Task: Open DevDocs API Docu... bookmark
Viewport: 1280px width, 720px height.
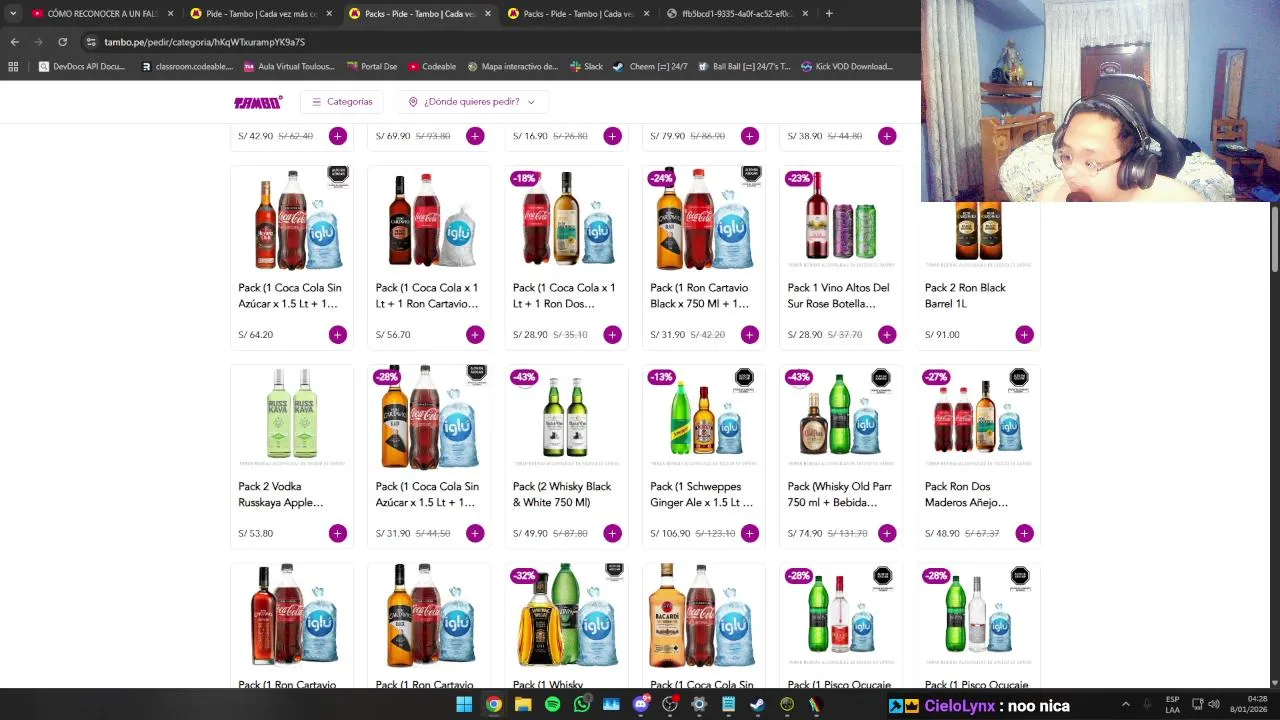Action: (x=81, y=67)
